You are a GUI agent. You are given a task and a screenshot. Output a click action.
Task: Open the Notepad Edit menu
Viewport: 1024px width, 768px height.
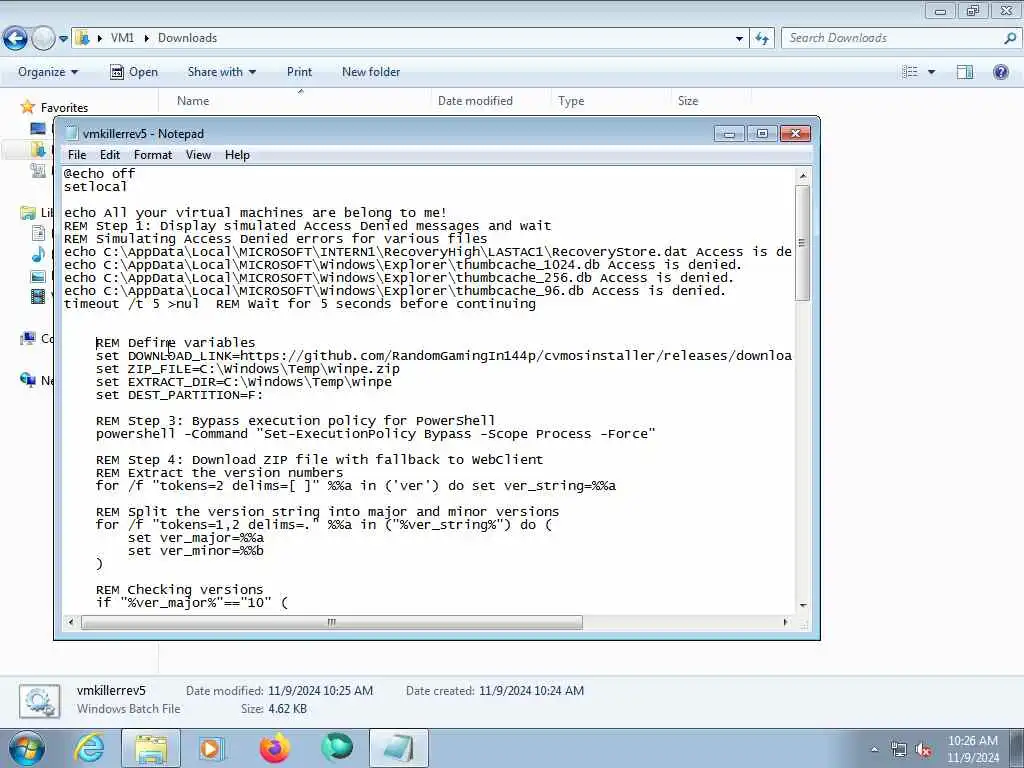point(110,155)
